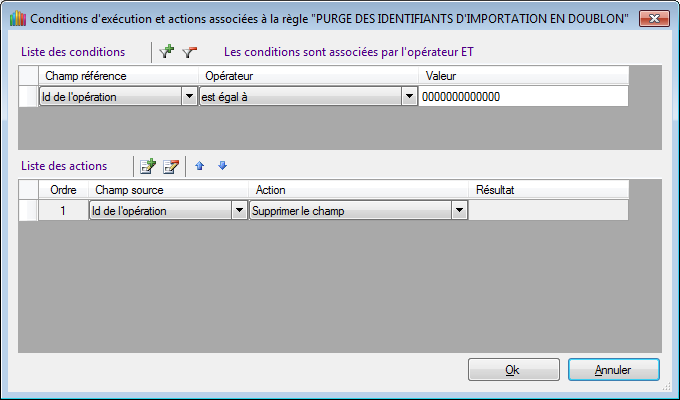This screenshot has height=400, width=680.
Task: Click the add action icon
Action: tap(148, 166)
